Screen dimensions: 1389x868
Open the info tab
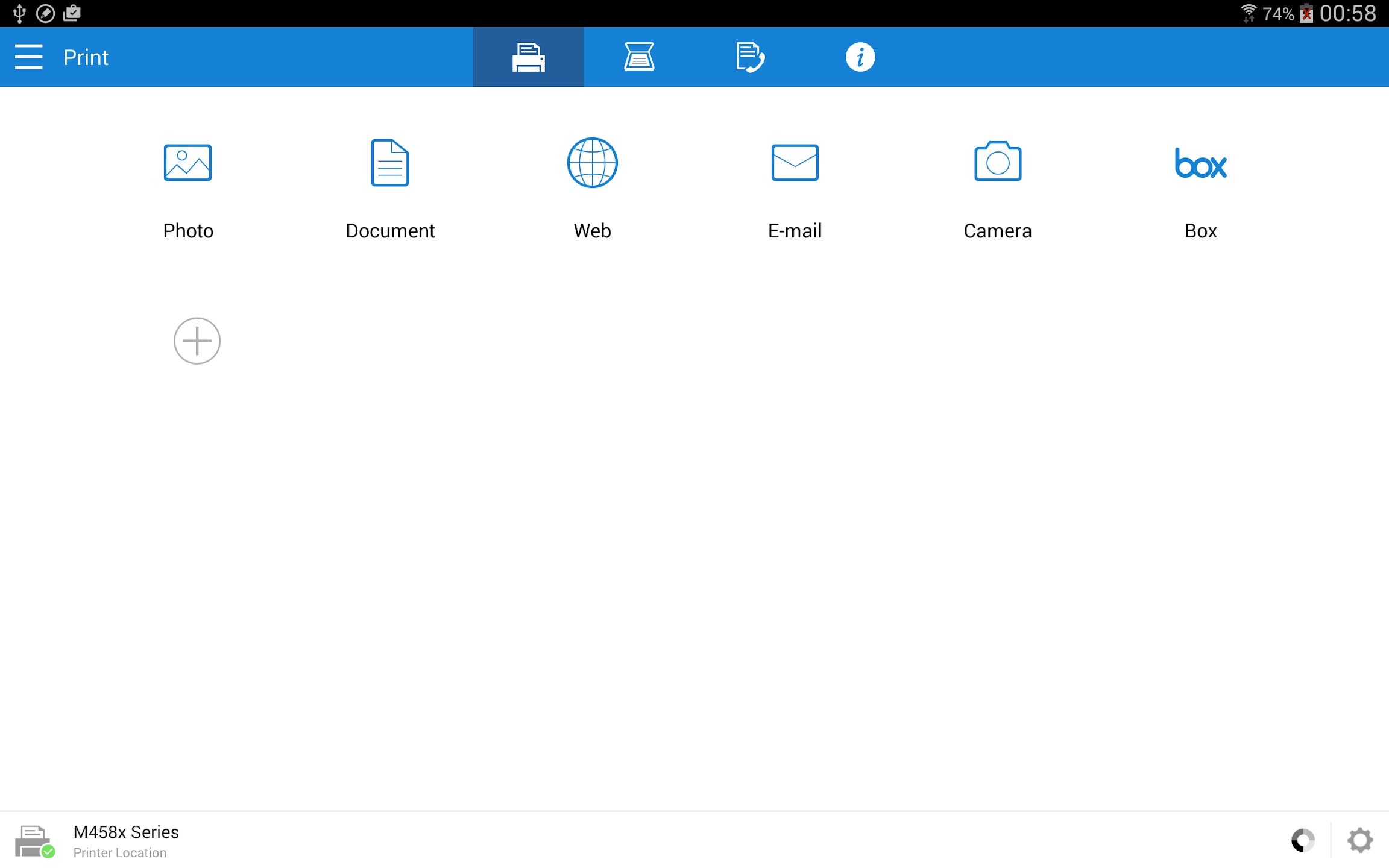point(860,57)
